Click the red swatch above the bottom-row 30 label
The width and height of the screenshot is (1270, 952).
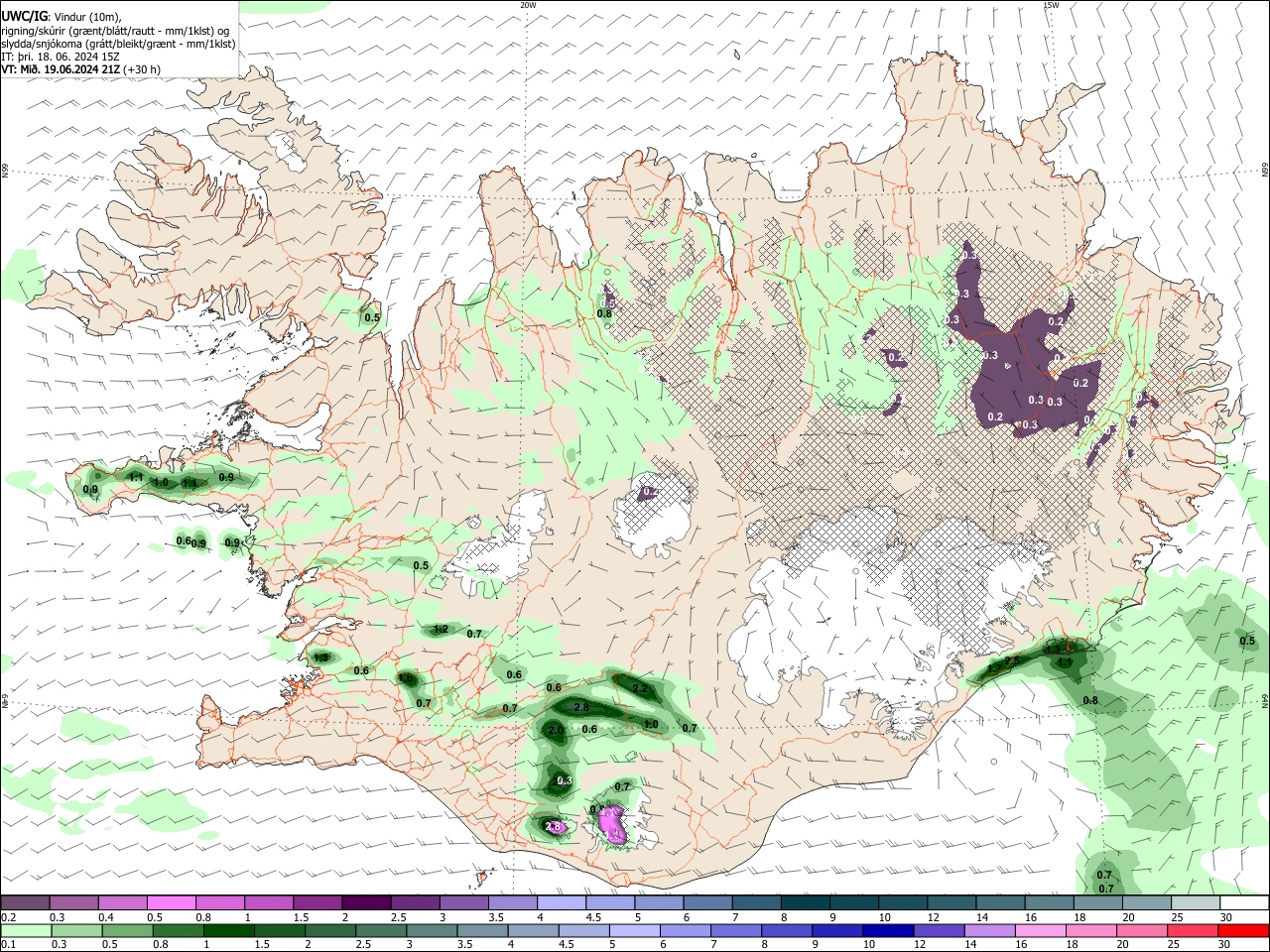click(1243, 930)
